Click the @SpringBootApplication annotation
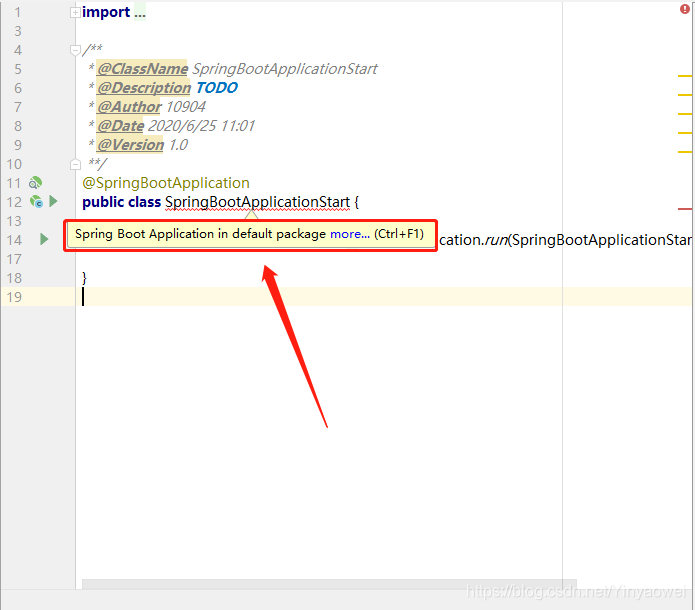695x610 pixels. (166, 183)
